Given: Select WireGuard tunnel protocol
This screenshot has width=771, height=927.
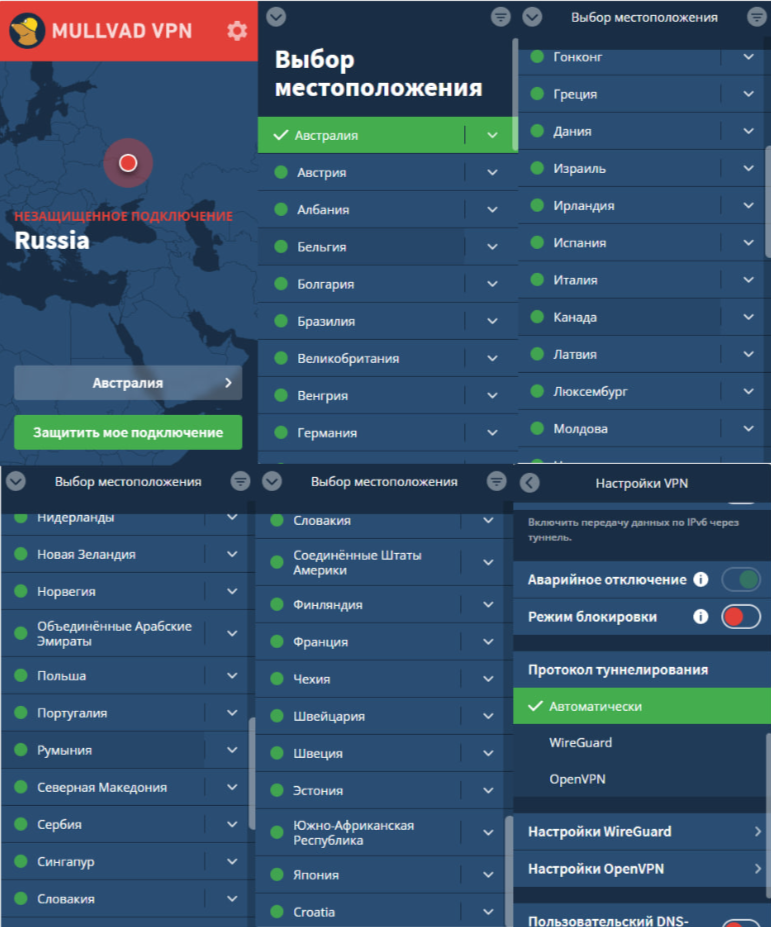Looking at the screenshot, I should pyautogui.click(x=640, y=743).
